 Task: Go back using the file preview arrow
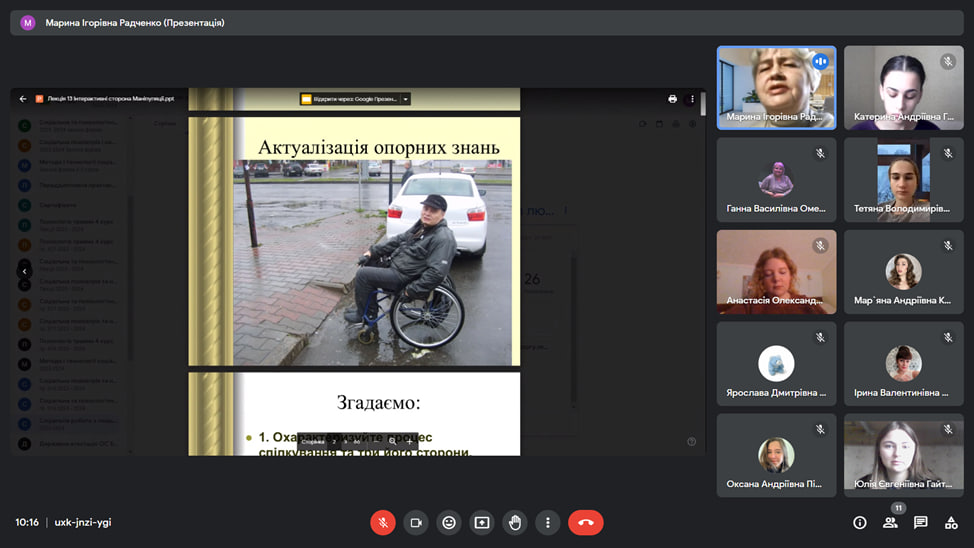tap(23, 99)
